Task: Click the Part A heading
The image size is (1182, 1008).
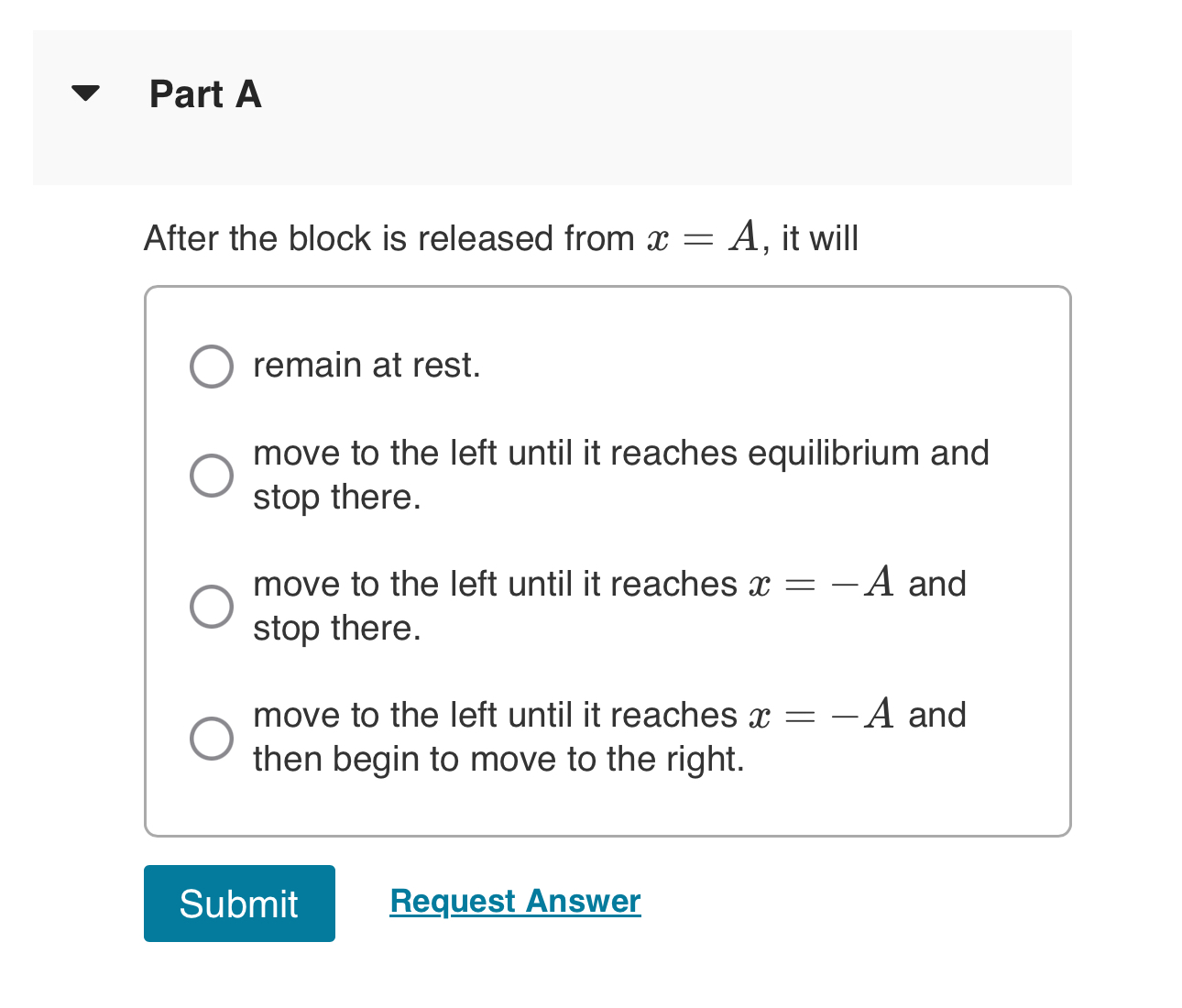Action: [x=204, y=94]
